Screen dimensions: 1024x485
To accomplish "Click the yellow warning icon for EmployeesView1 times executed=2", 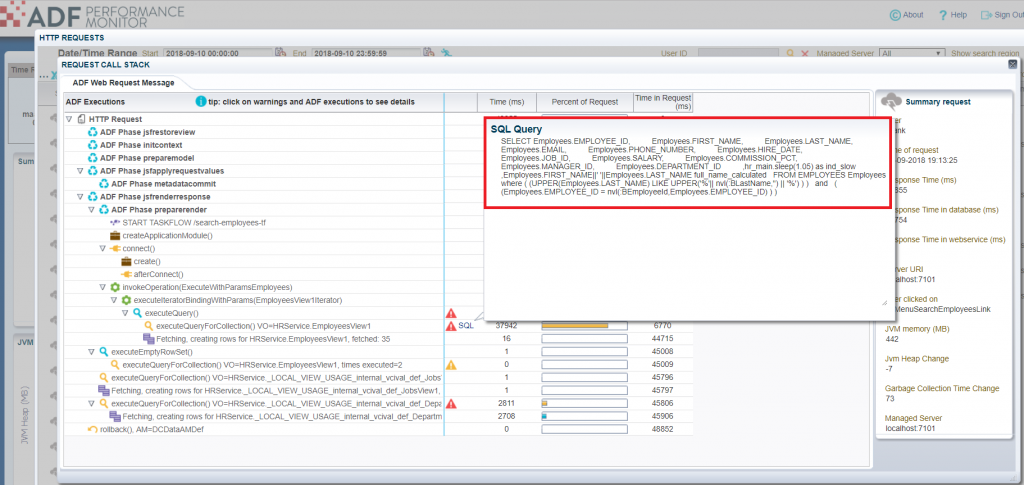I will click(451, 365).
